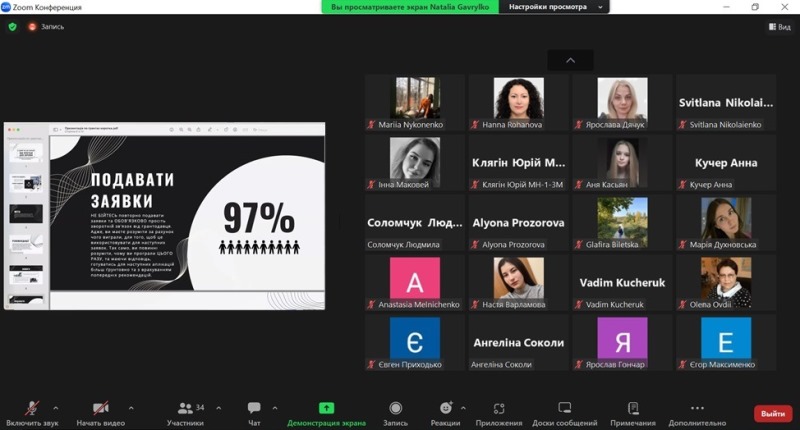Select Ярослав Гончар avatar tile
800x430 pixels.
(x=622, y=342)
